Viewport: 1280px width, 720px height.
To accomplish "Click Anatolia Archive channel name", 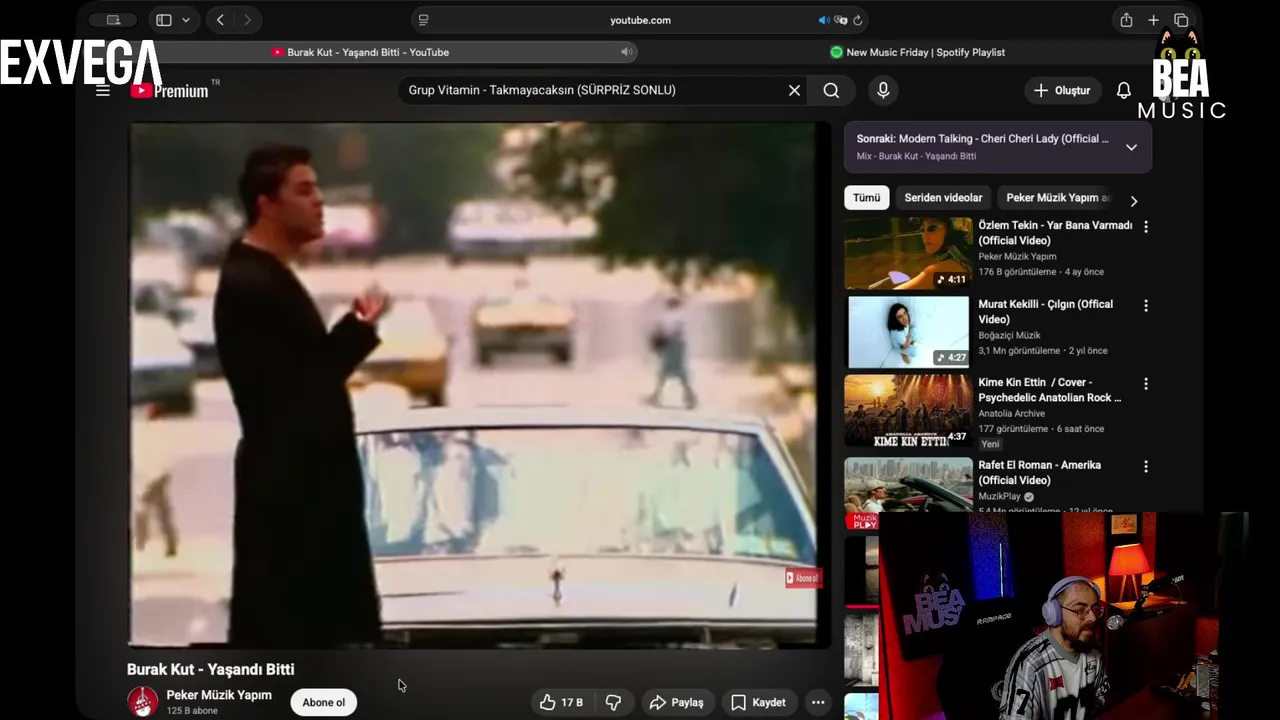I will point(1011,413).
